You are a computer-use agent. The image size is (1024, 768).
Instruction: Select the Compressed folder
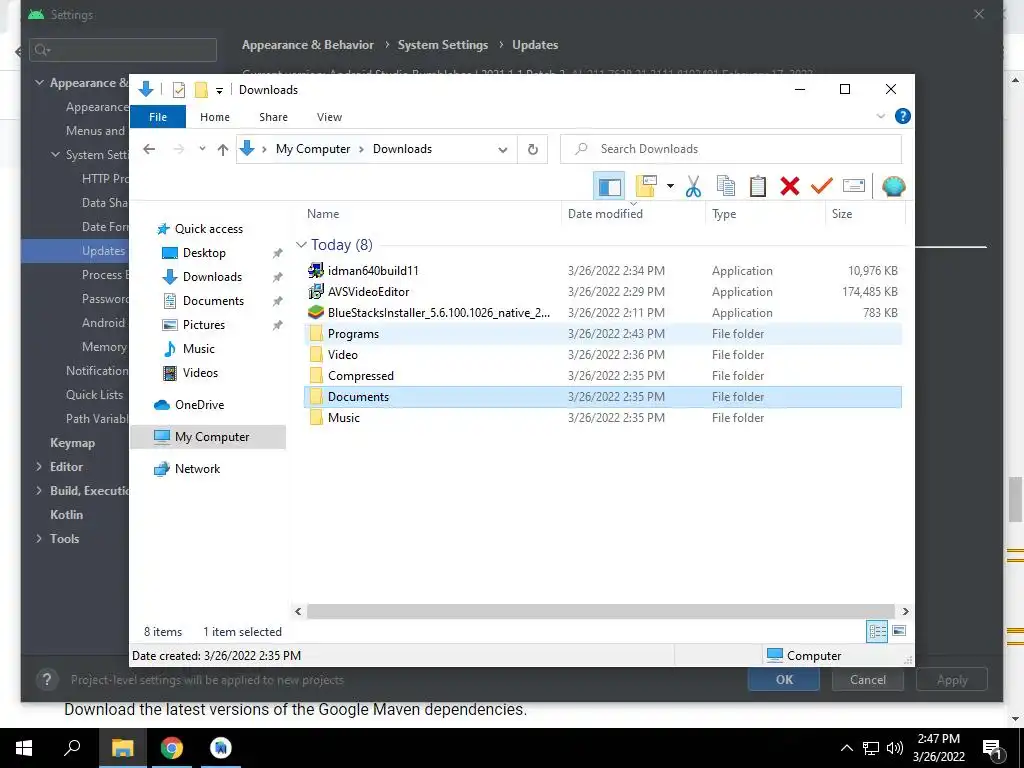click(603, 376)
